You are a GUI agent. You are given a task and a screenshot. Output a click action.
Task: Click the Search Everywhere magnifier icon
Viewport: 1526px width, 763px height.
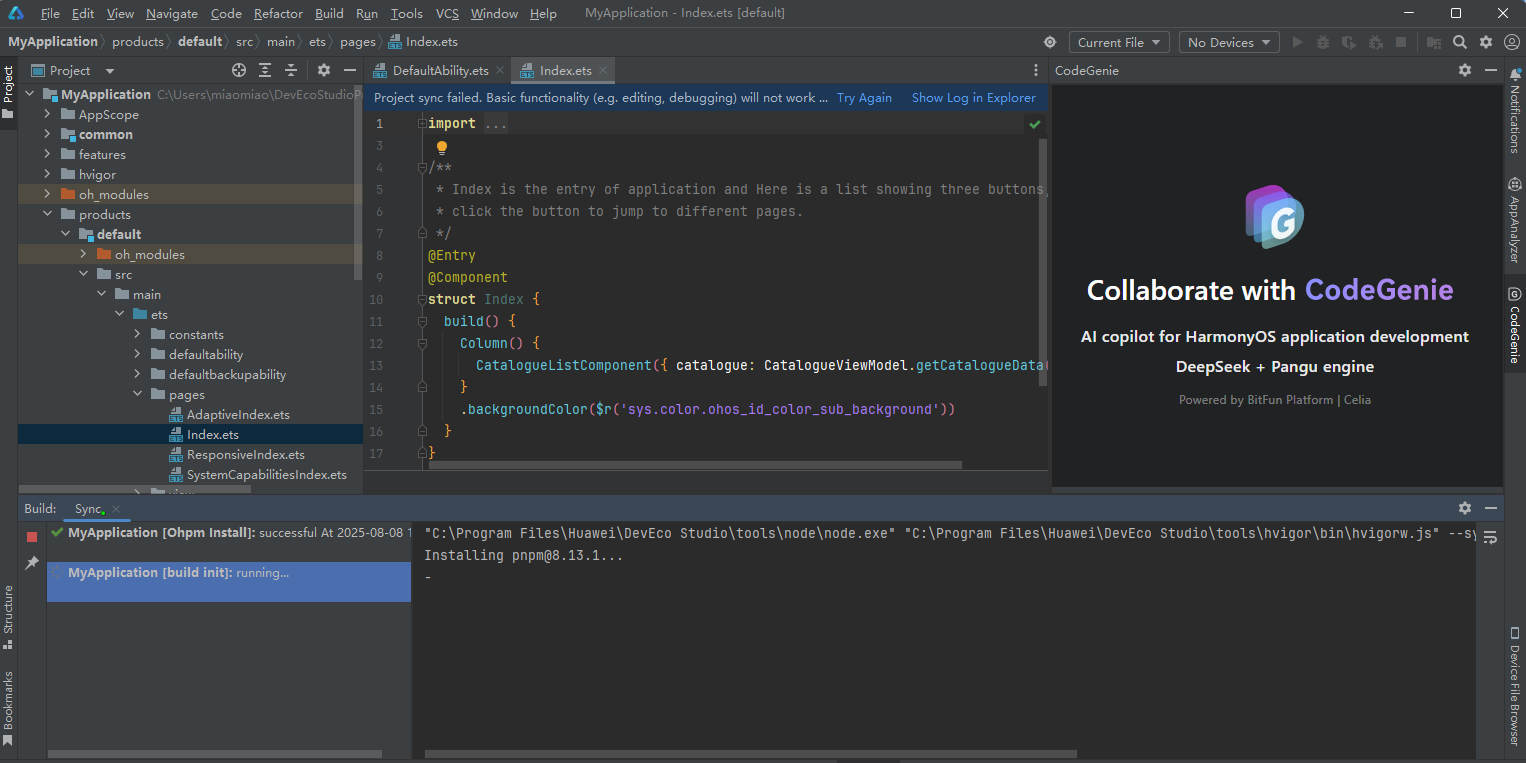coord(1460,42)
